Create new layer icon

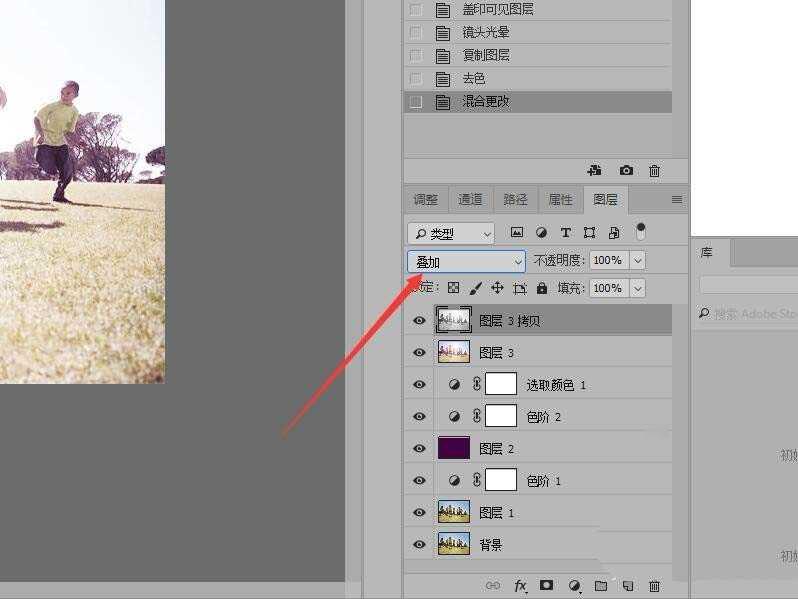pyautogui.click(x=628, y=586)
